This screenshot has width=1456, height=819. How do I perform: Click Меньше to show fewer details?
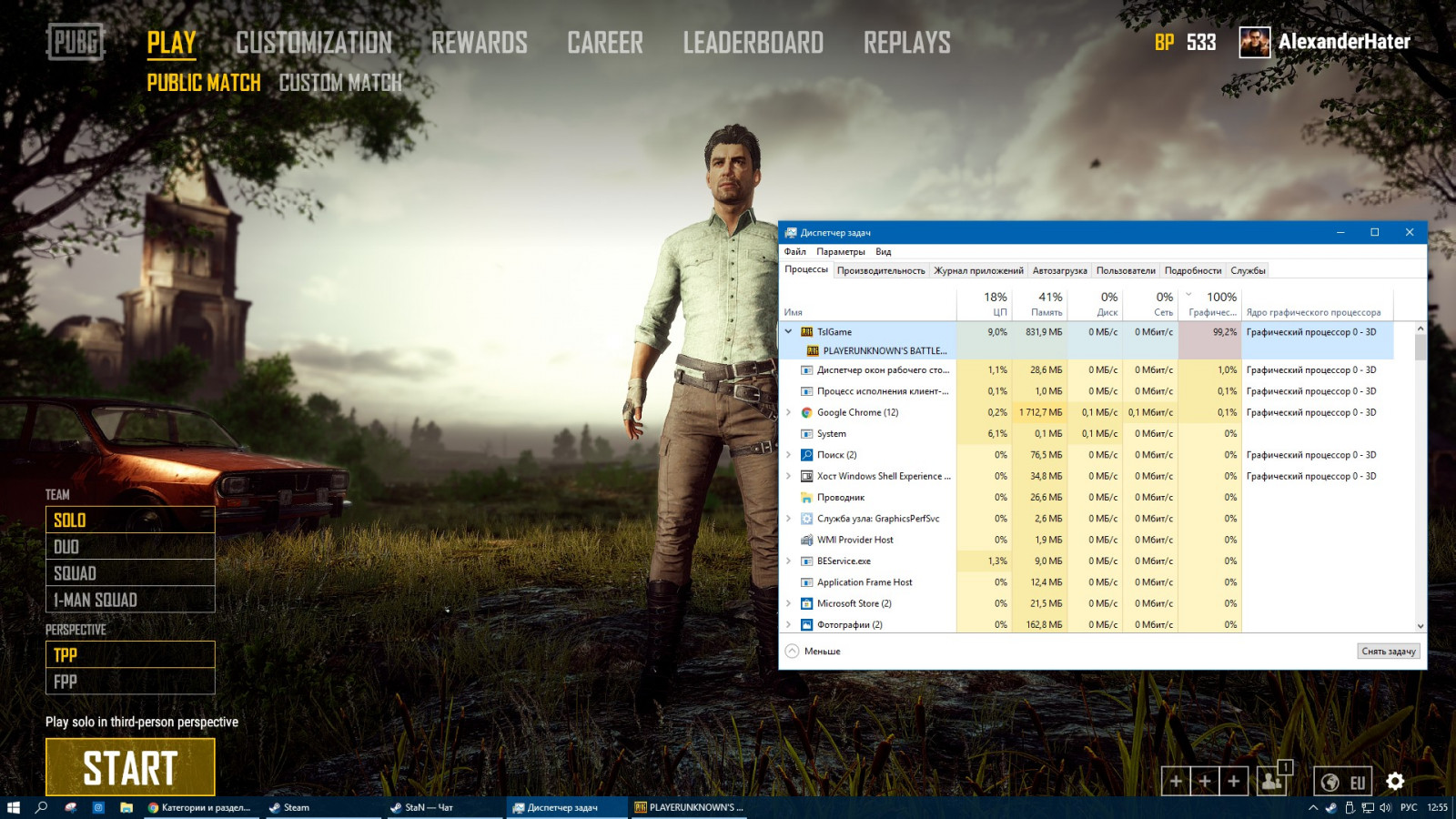click(x=814, y=652)
